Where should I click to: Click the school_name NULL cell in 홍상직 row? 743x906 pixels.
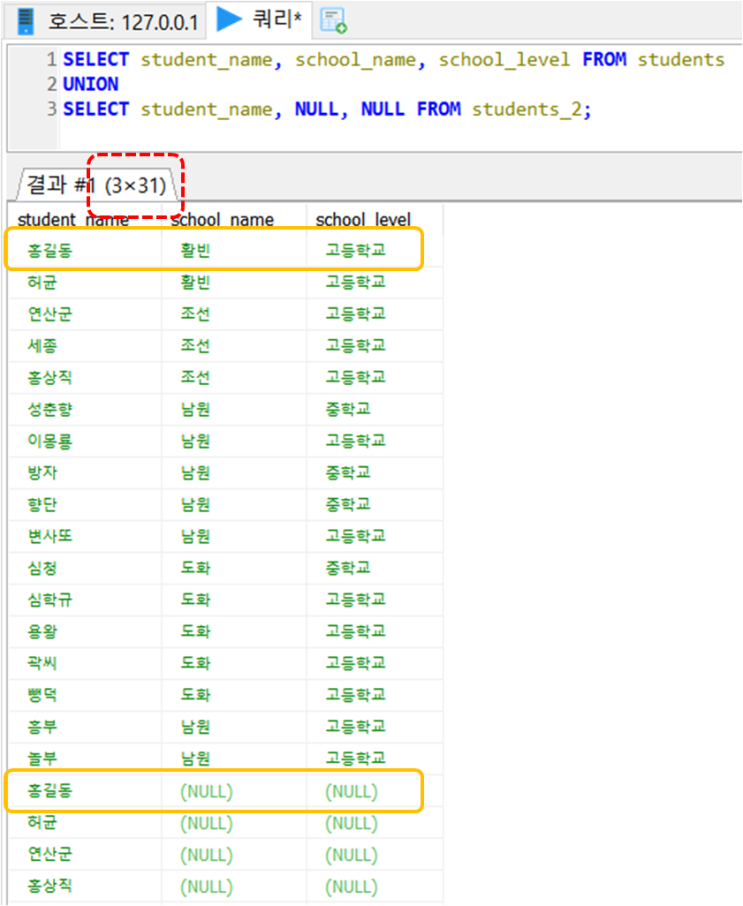206,886
